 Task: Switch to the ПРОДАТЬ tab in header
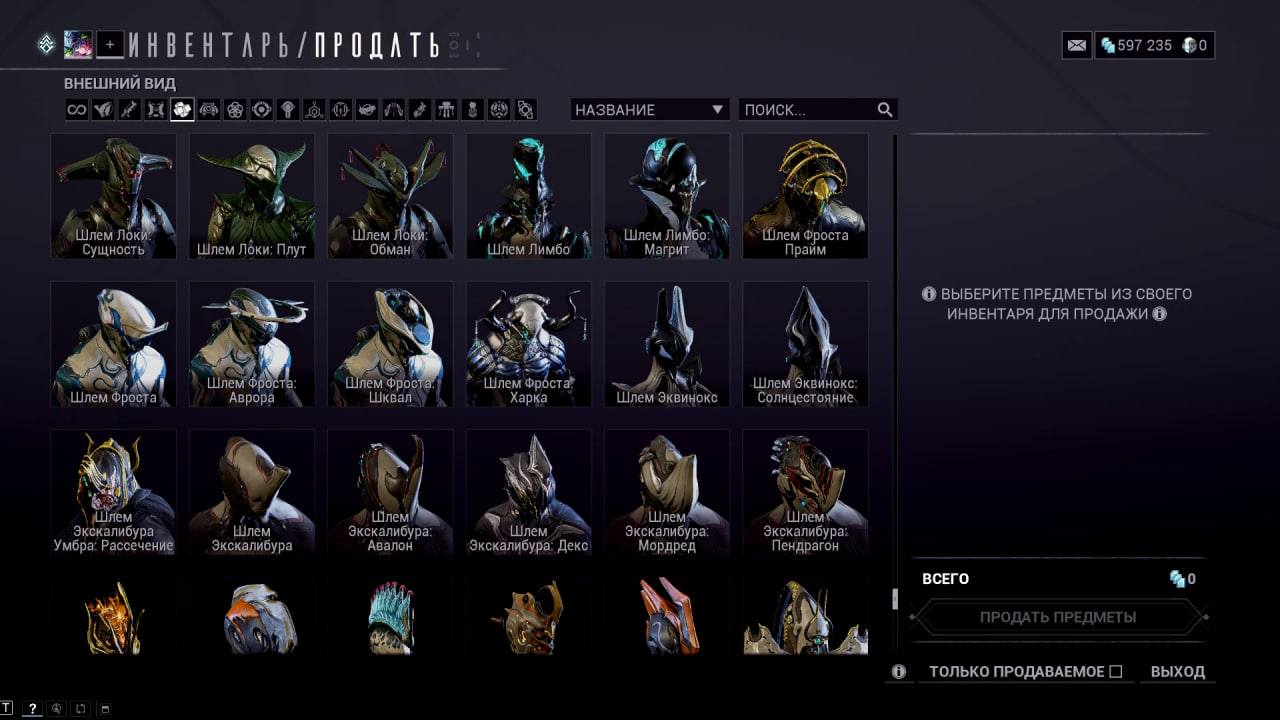pos(377,45)
